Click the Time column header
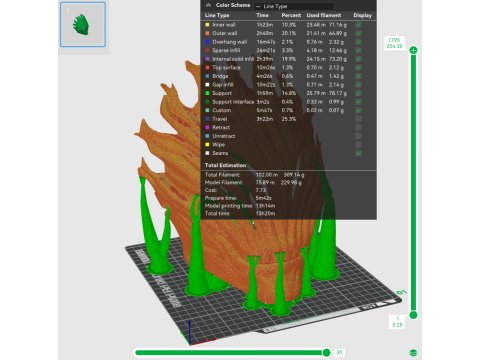Viewport: 480px width, 360px height. point(262,15)
